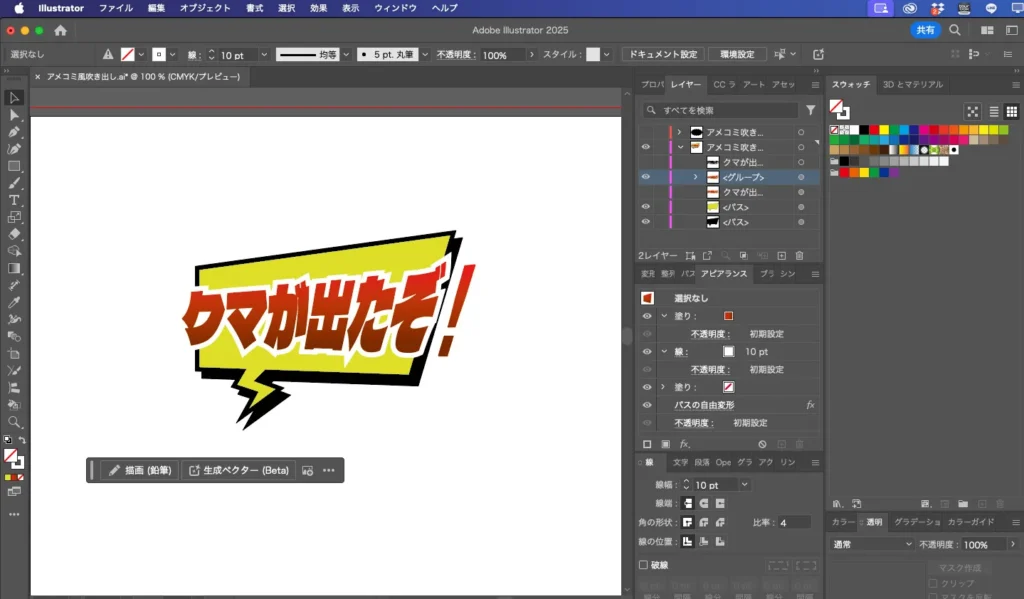Open the 効果 menu in menu bar
Screen dimensions: 1024x599
[318, 8]
